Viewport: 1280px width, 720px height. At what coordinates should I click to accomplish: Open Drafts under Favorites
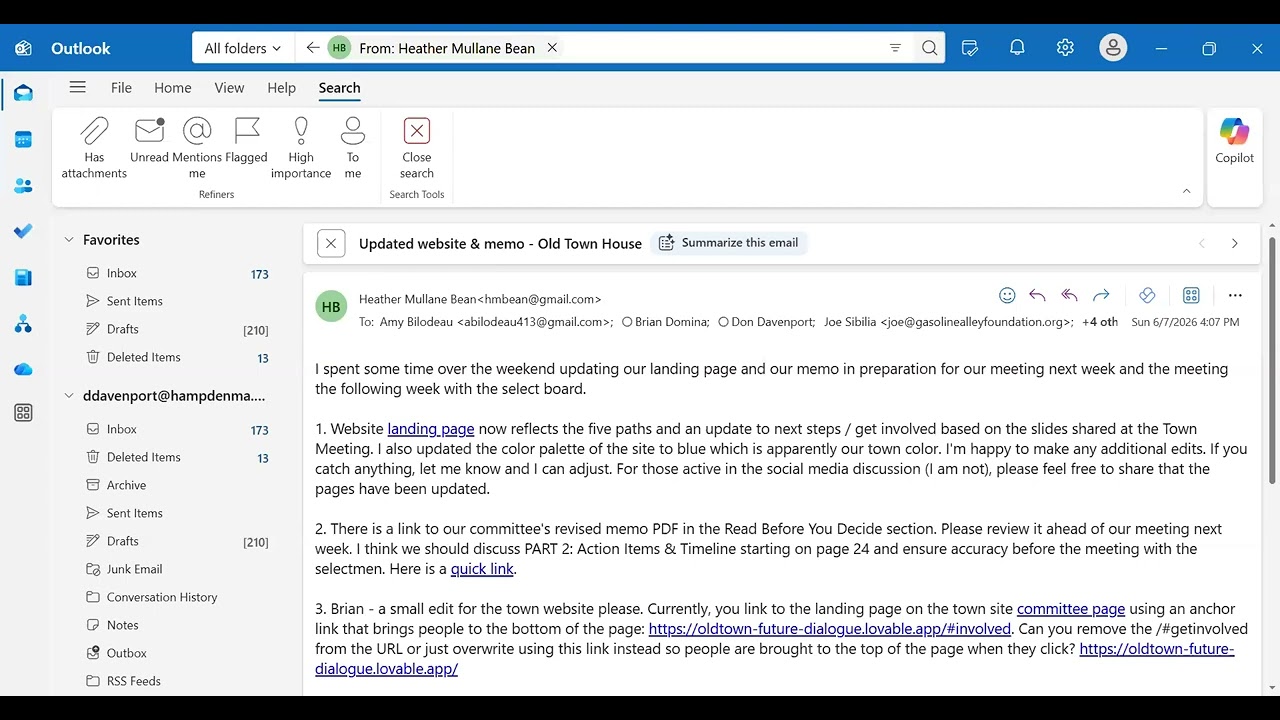pos(177,329)
